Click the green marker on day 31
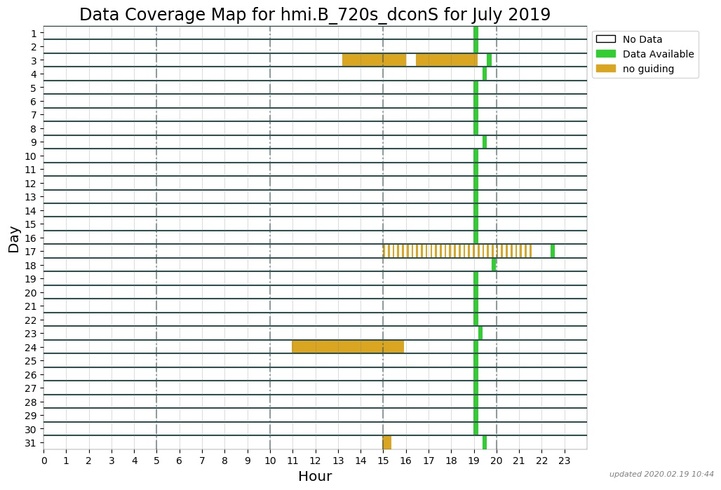721x490 pixels. (x=485, y=442)
